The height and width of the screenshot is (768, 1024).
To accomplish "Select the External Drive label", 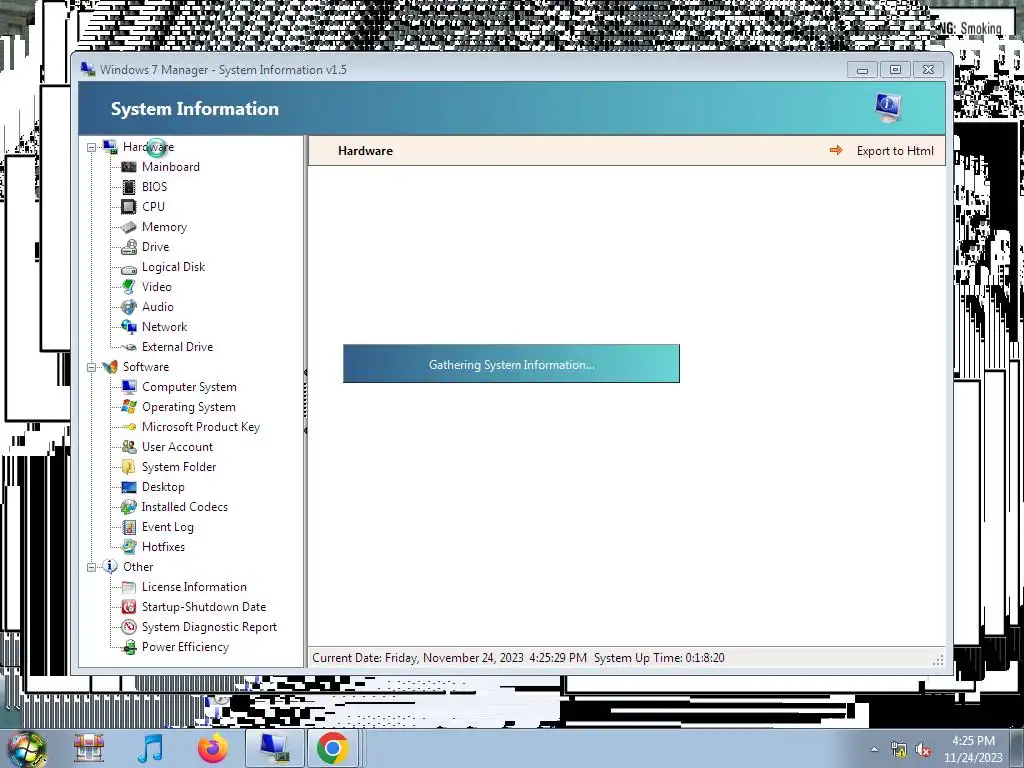I will (x=177, y=347).
